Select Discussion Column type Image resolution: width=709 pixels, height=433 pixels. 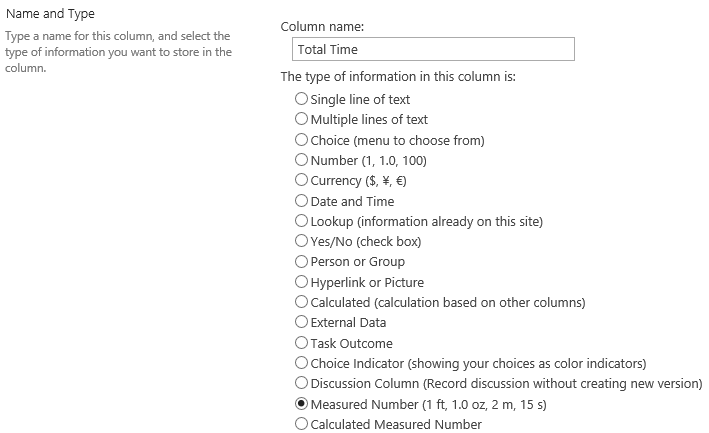click(x=301, y=383)
